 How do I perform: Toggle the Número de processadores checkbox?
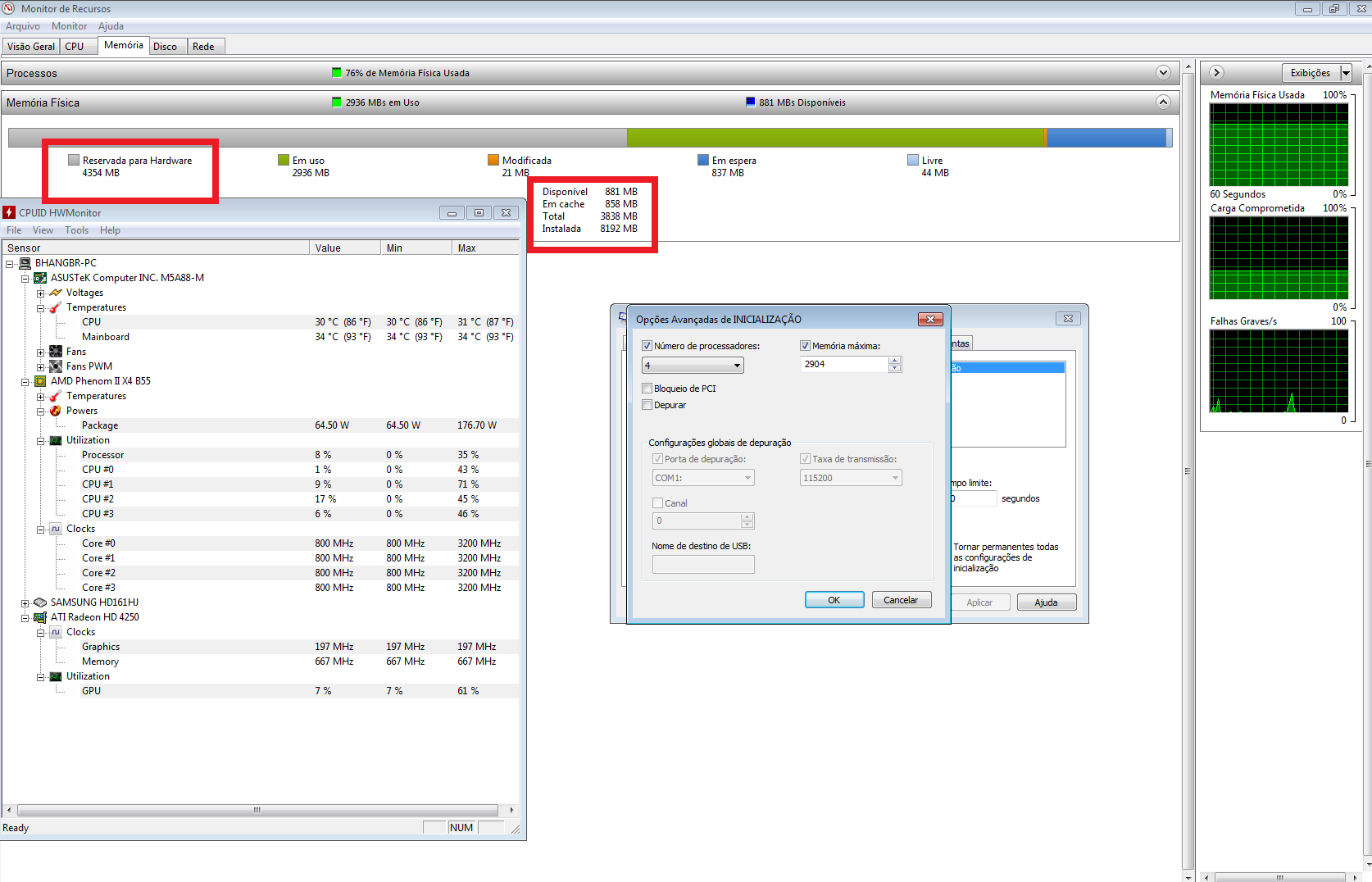pos(647,346)
